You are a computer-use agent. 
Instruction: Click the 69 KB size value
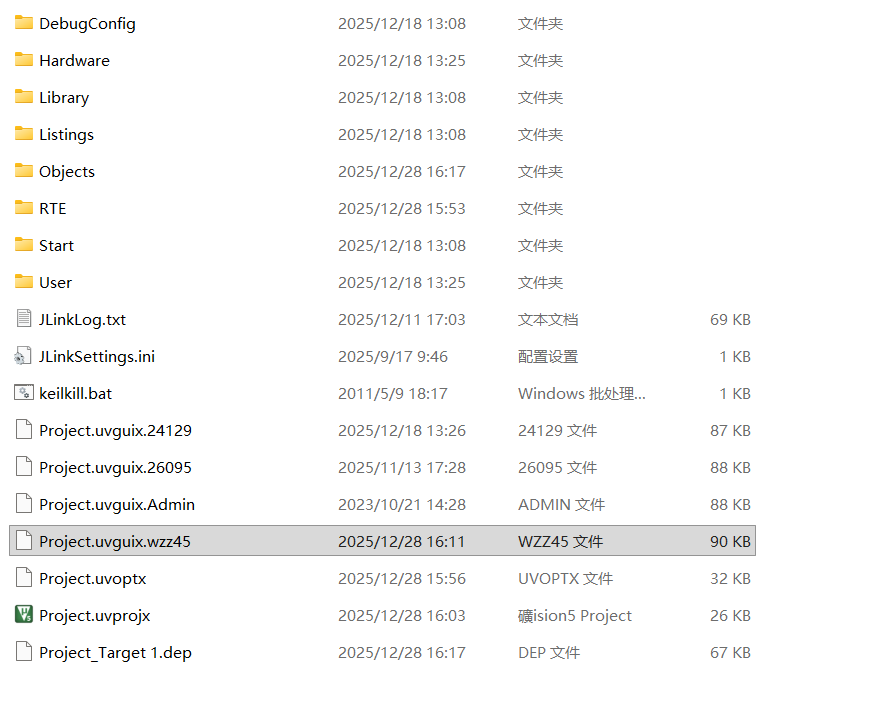730,319
